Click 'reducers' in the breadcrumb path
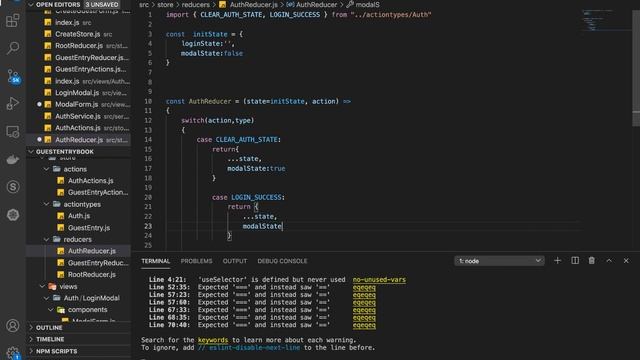640x360 pixels. (195, 4)
